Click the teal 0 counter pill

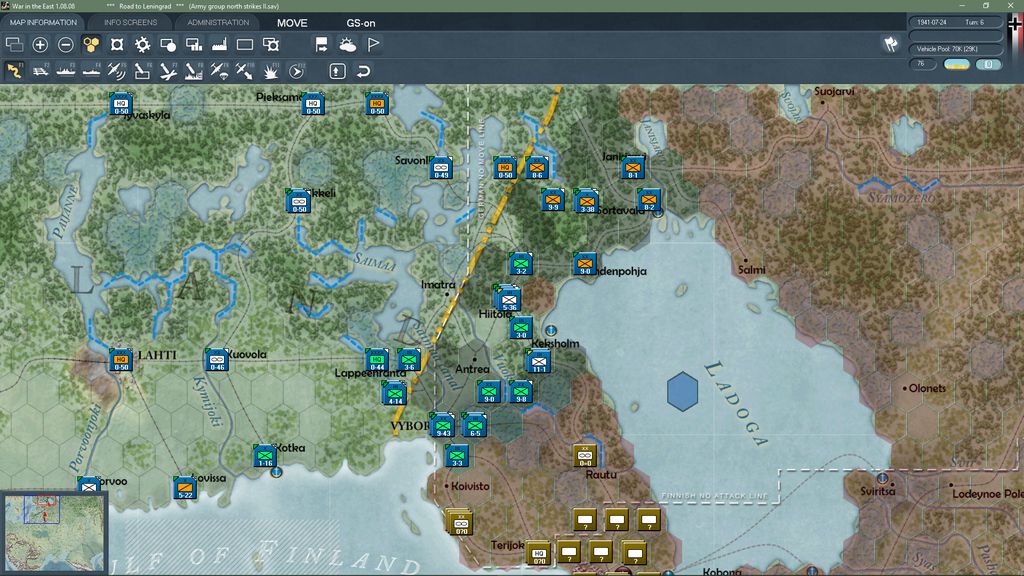click(x=989, y=64)
